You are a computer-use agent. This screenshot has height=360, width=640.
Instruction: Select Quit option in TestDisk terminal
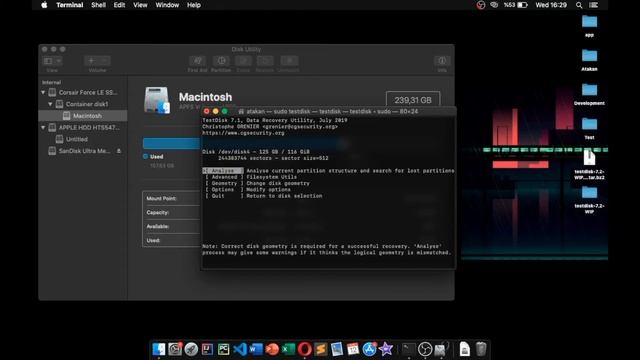tap(224, 196)
